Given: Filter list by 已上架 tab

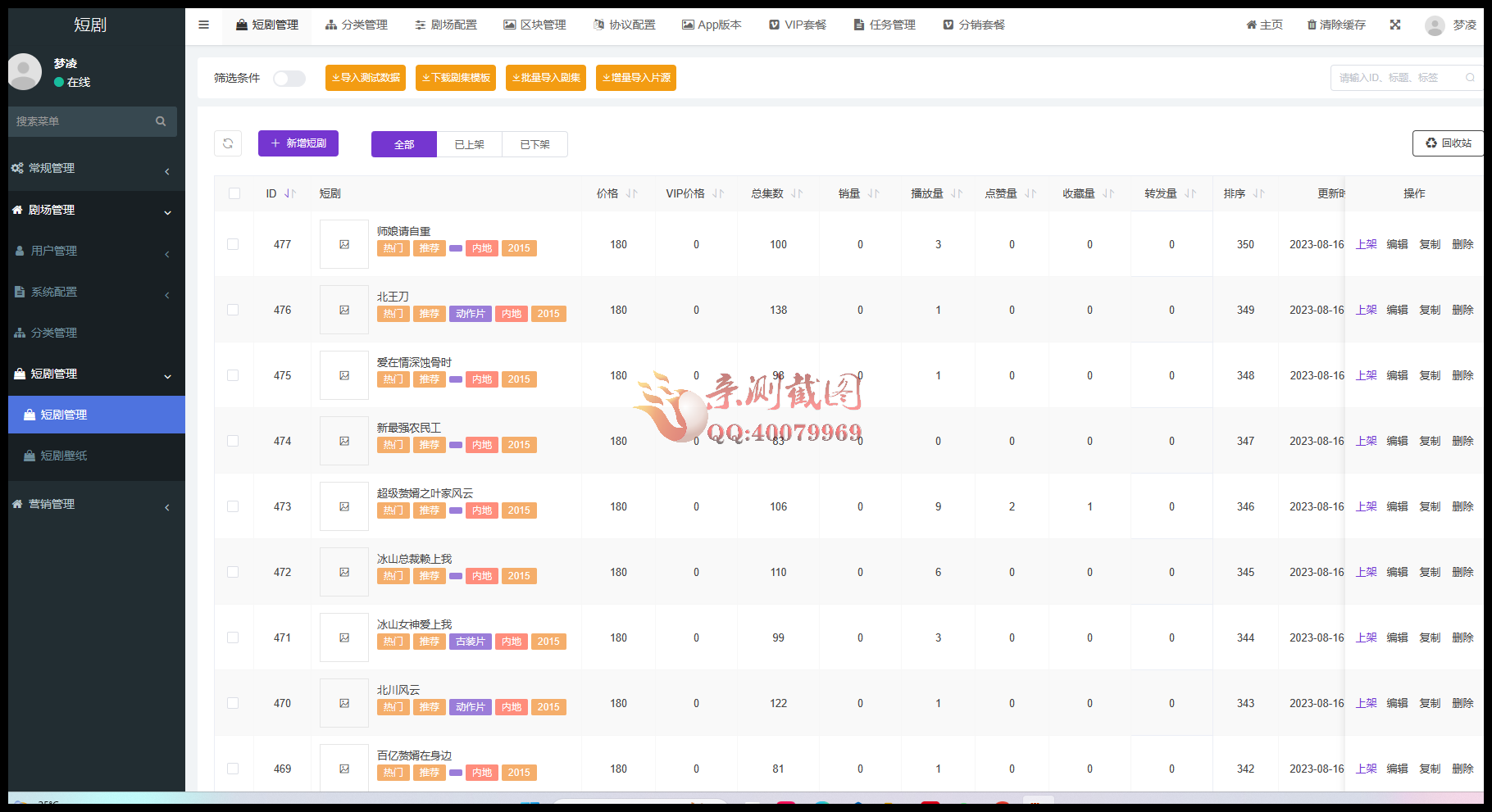Looking at the screenshot, I should 470,144.
